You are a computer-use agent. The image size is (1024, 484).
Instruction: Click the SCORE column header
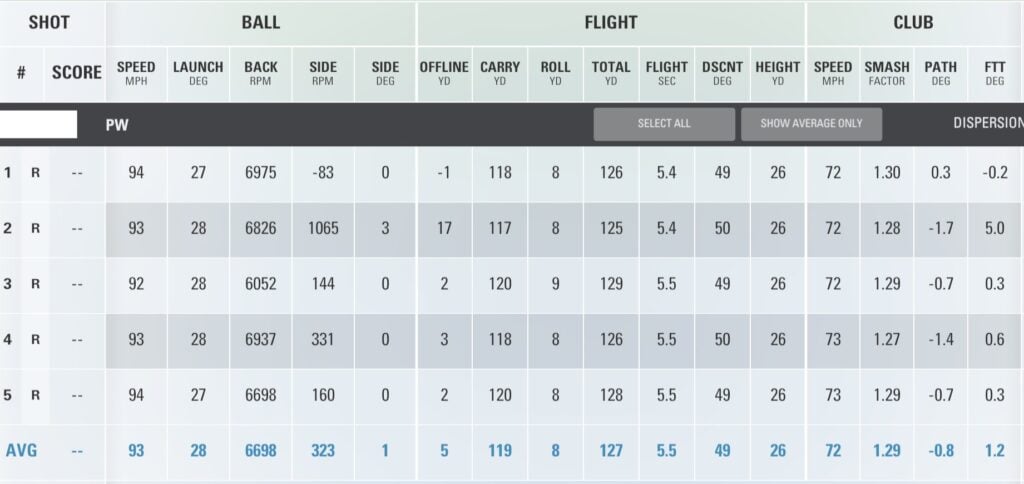77,73
